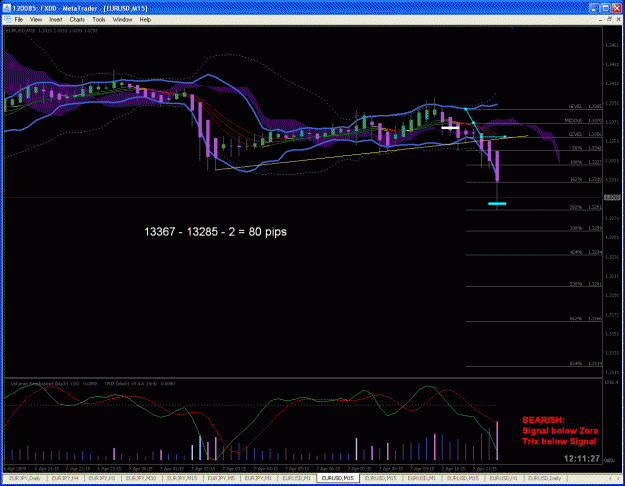Open the View menu
This screenshot has width=625, height=486.
pos(36,19)
